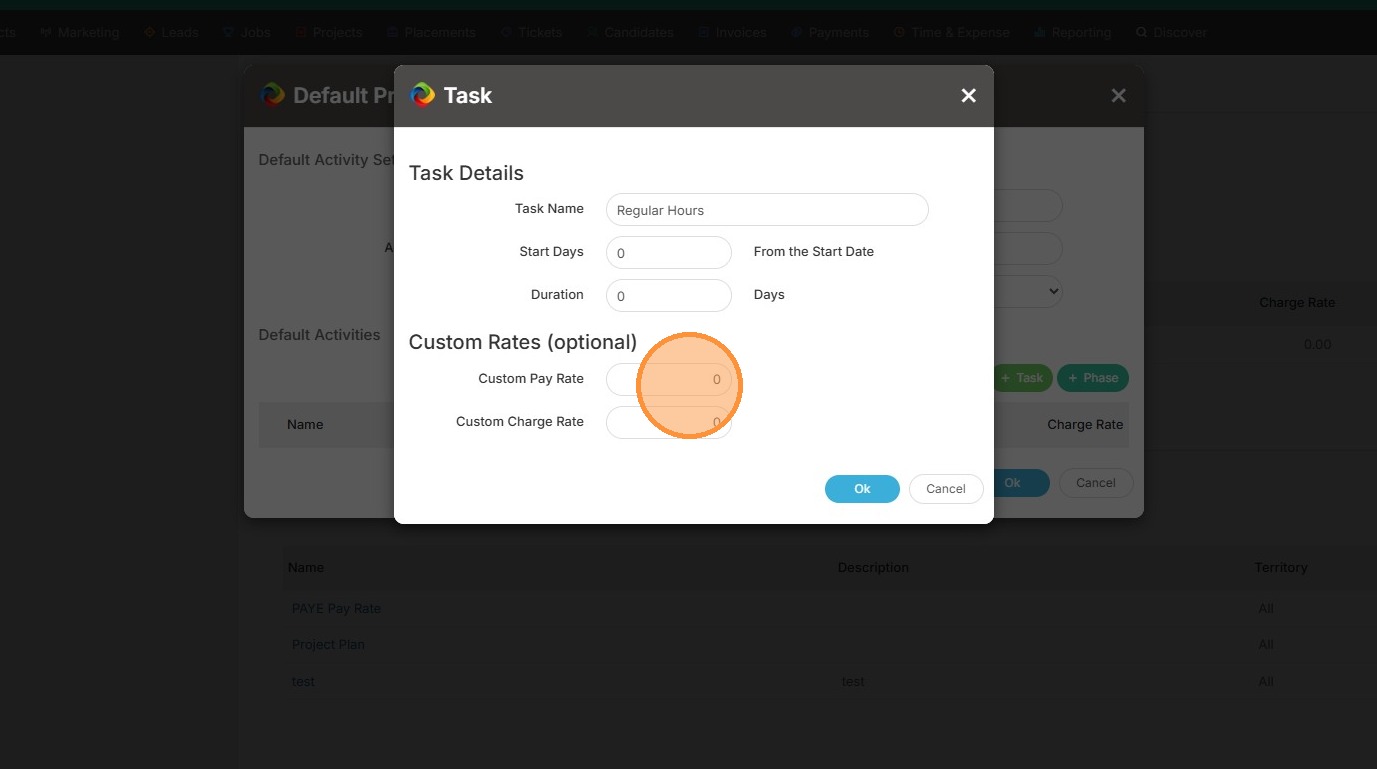Close the Task dialog with the X
The height and width of the screenshot is (769, 1377).
click(968, 95)
